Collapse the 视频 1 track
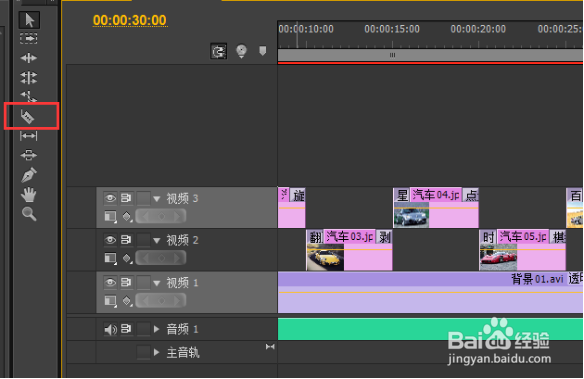This screenshot has height=379, width=584. pyautogui.click(x=157, y=283)
